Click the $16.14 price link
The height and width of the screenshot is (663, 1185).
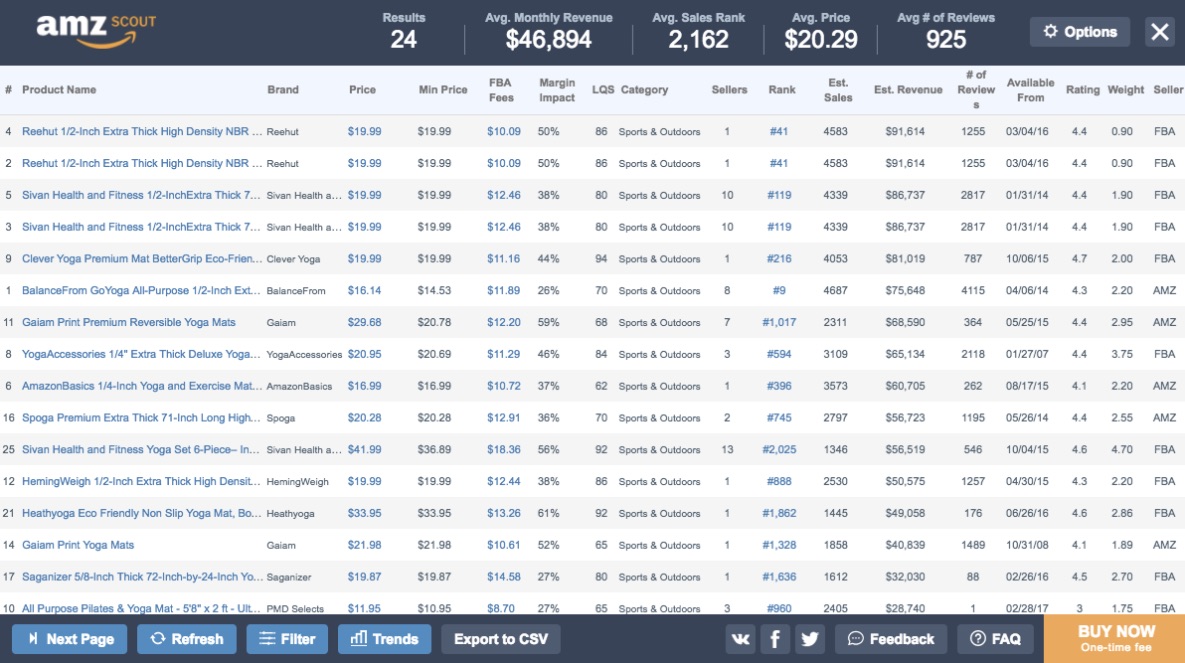[x=364, y=290]
